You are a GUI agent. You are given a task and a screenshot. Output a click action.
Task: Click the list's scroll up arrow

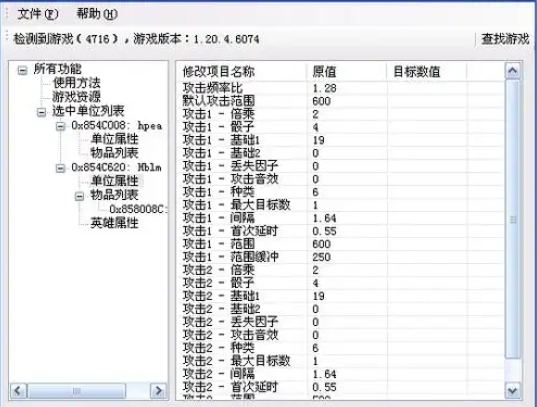(512, 71)
